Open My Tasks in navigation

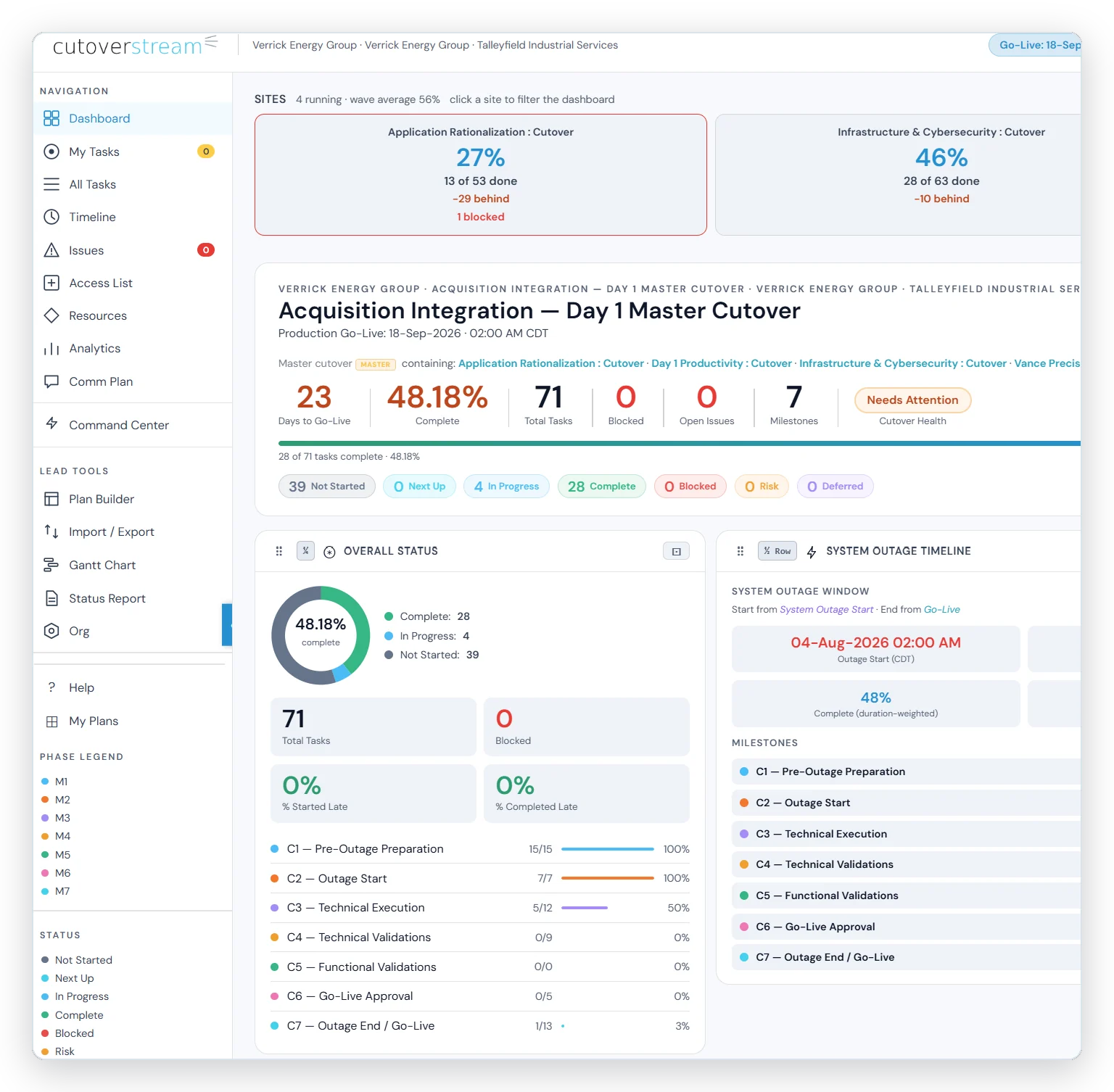point(133,152)
